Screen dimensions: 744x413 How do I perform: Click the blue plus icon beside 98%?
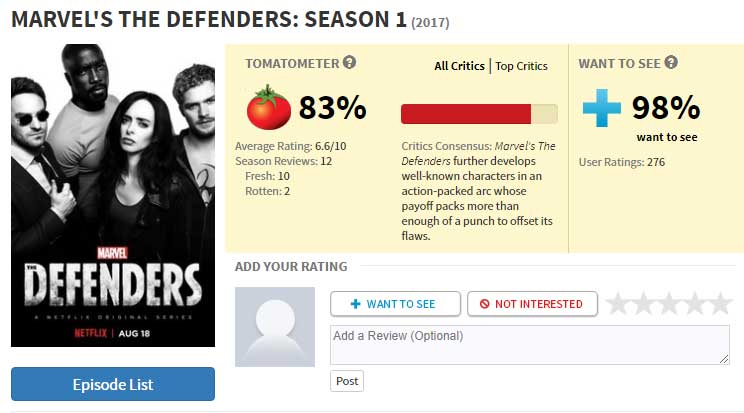(602, 108)
